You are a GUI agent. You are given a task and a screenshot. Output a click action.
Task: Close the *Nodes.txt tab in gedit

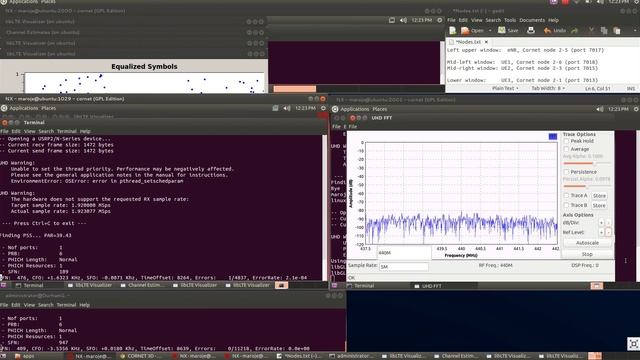tap(486, 42)
